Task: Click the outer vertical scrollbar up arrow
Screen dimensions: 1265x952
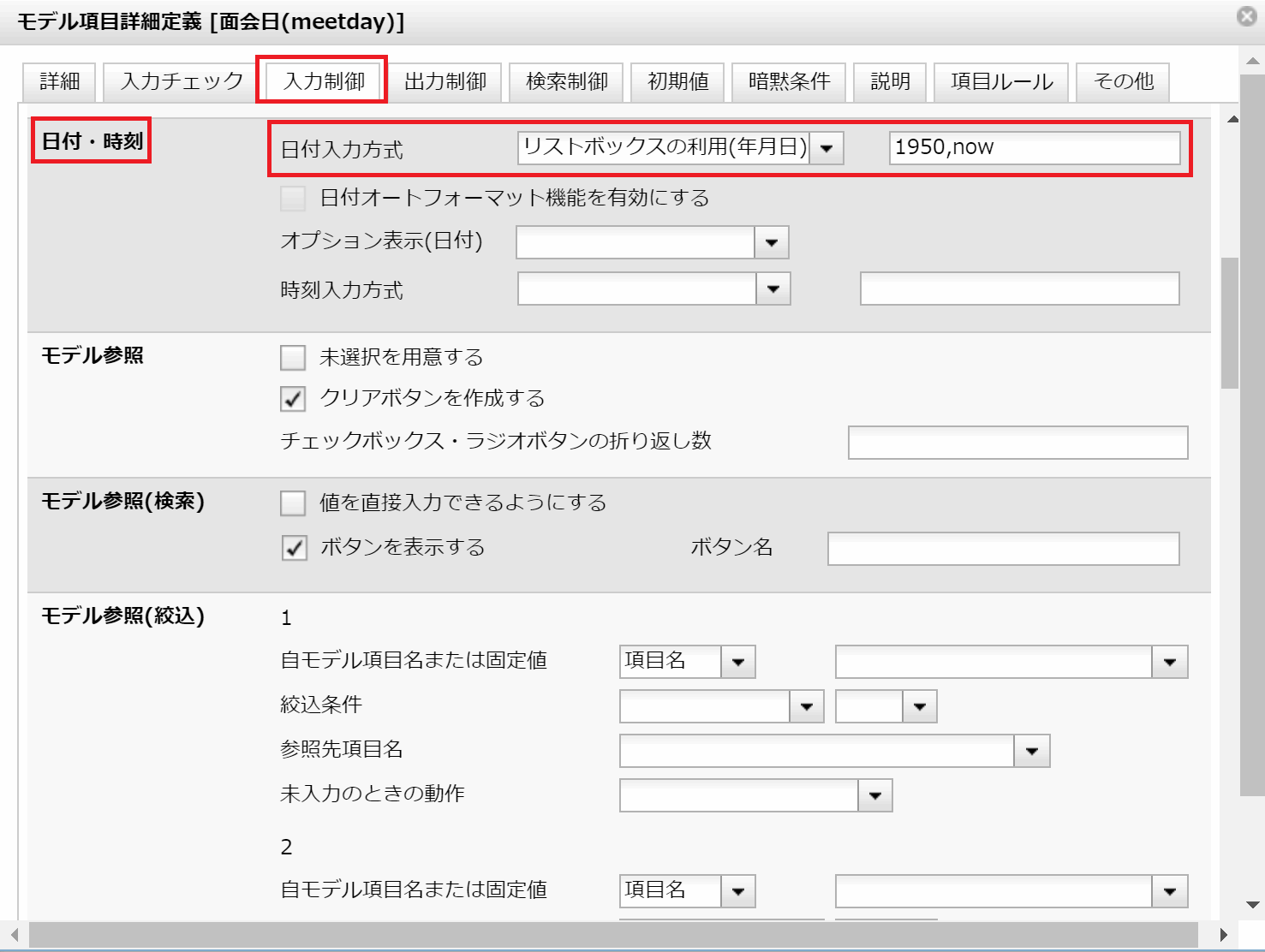Action: (x=1253, y=61)
